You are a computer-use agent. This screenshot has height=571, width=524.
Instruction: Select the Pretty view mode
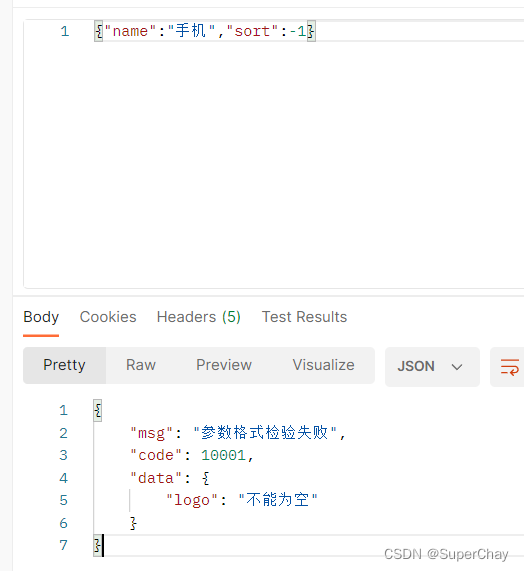pos(64,365)
